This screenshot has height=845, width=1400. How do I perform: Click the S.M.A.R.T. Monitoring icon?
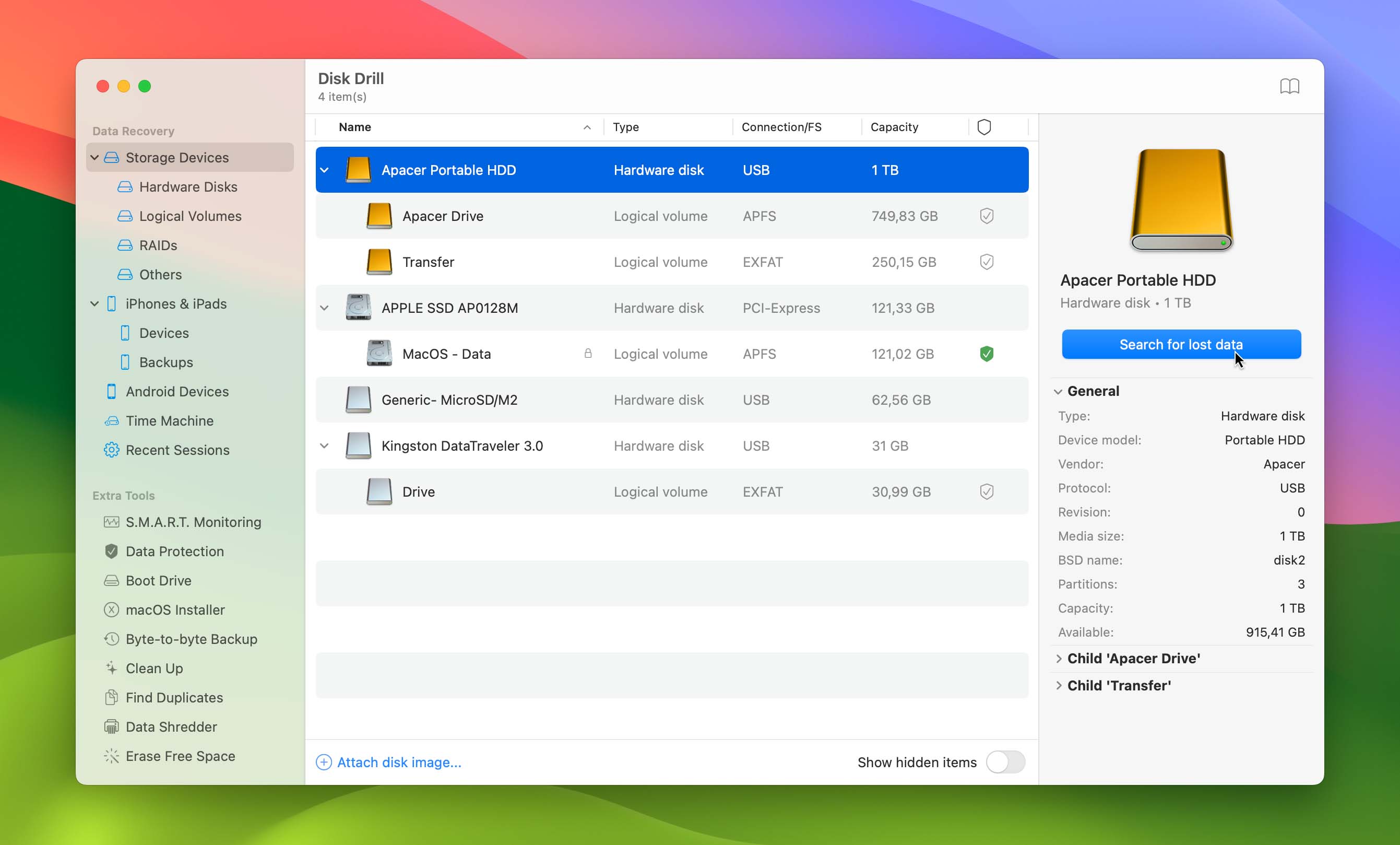click(111, 521)
